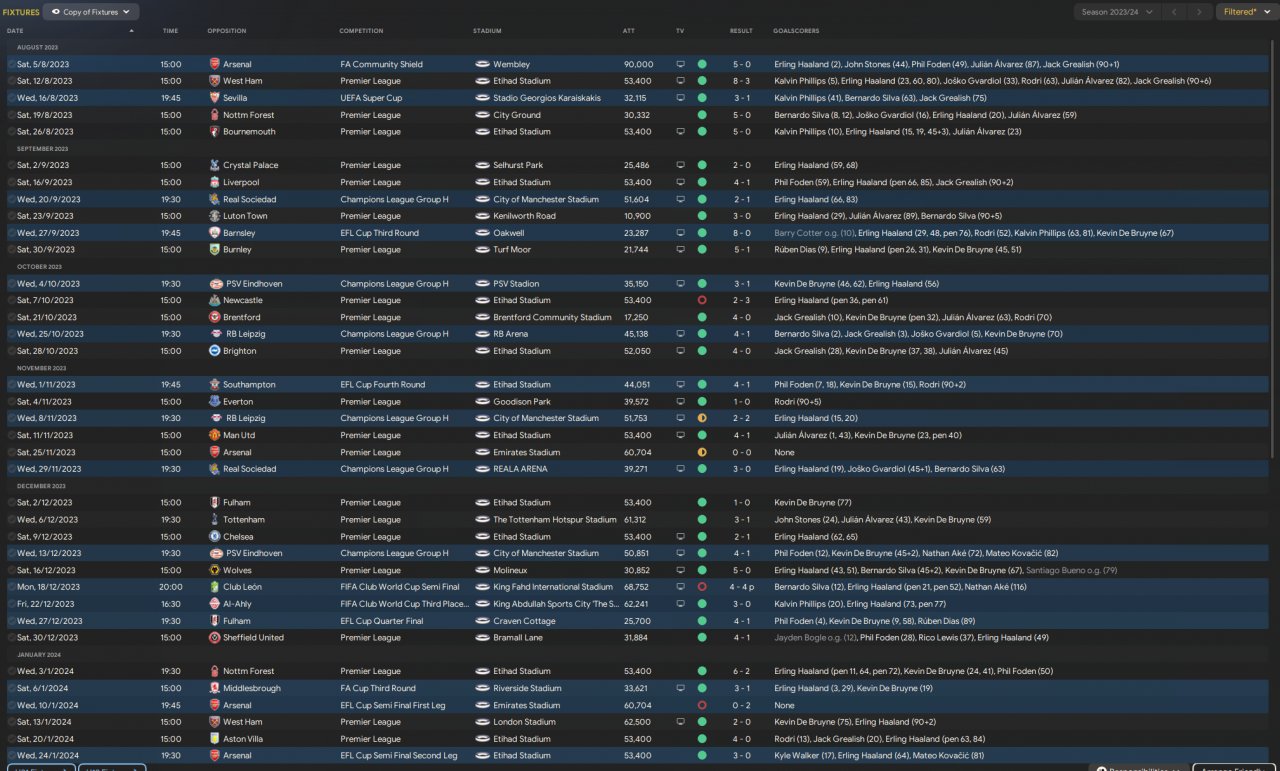The image size is (1280, 771).
Task: Click the Middlesbrough club badge
Action: coord(214,688)
